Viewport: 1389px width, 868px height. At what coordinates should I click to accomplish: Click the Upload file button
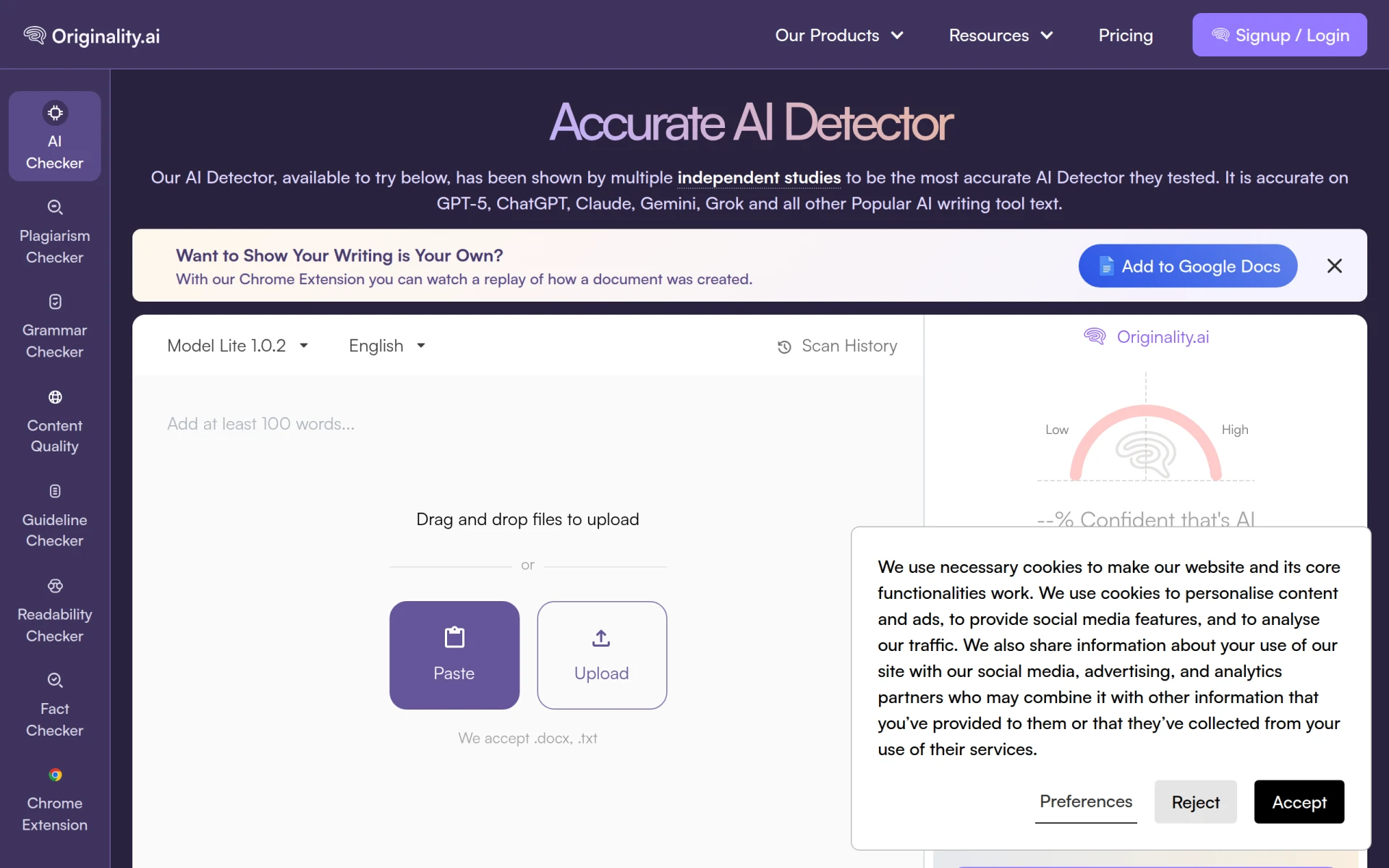tap(602, 655)
